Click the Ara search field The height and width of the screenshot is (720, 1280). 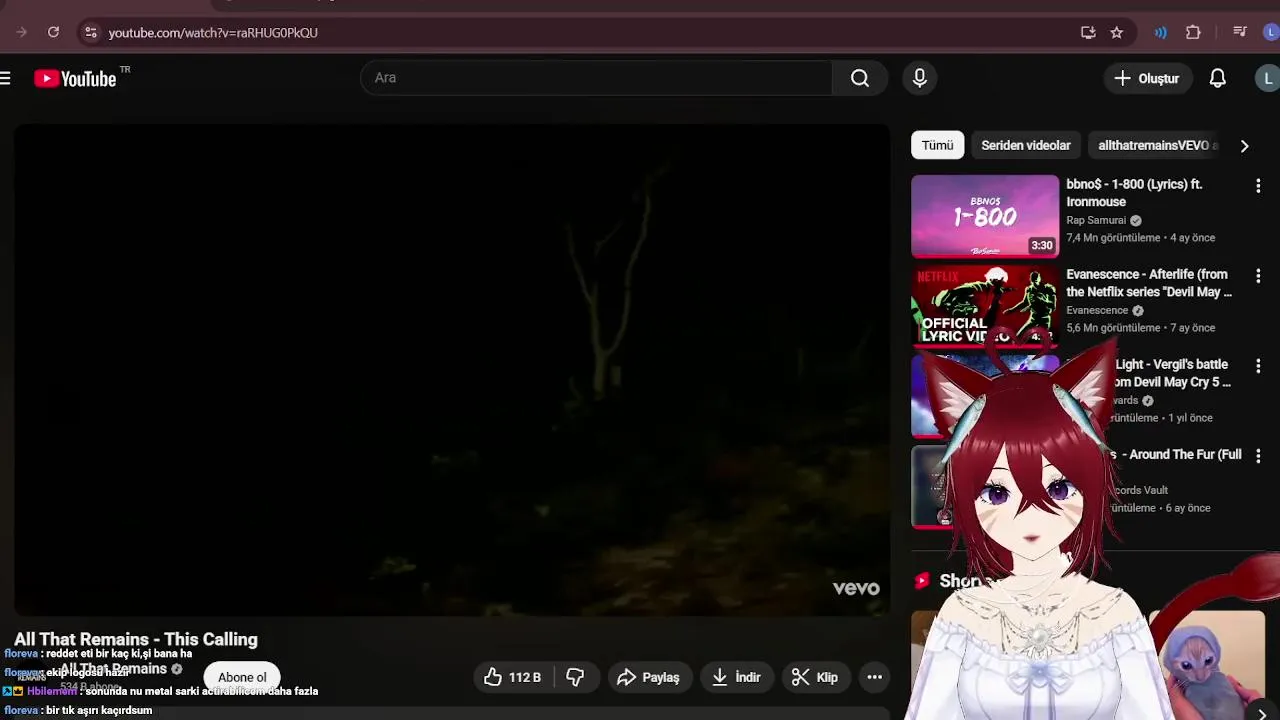596,78
